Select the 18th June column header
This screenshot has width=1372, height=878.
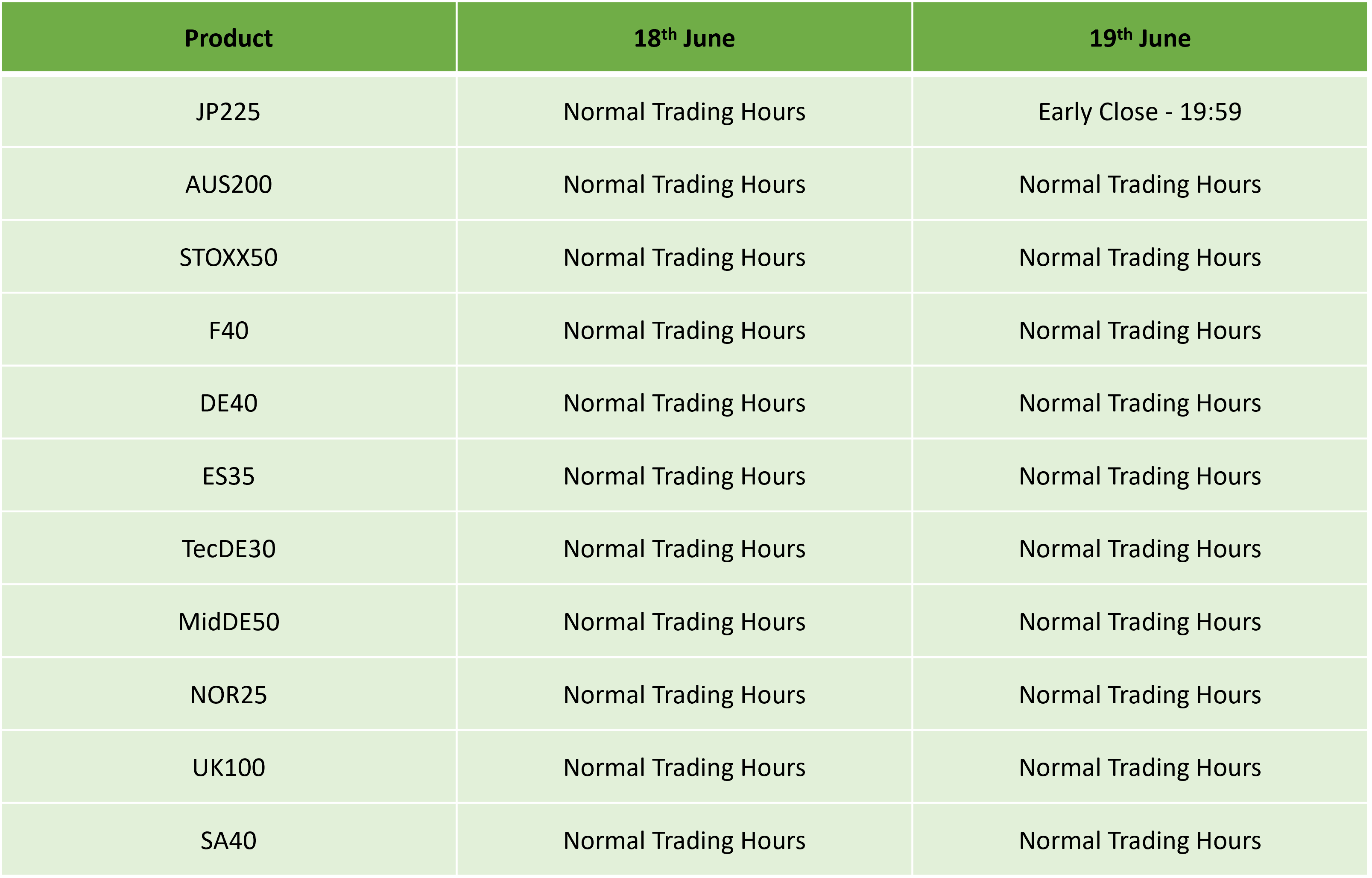(x=684, y=38)
